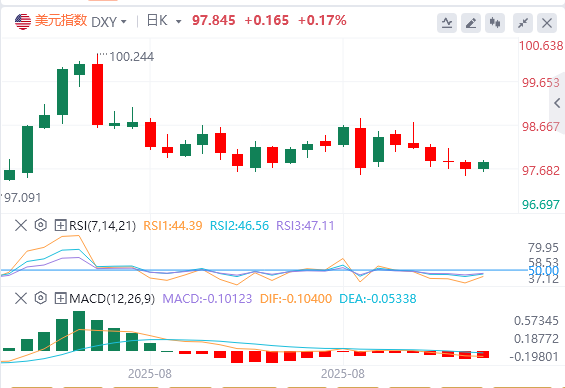565x388 pixels.
Task: Click the MACD(12,26,9) label
Action: pos(112,299)
